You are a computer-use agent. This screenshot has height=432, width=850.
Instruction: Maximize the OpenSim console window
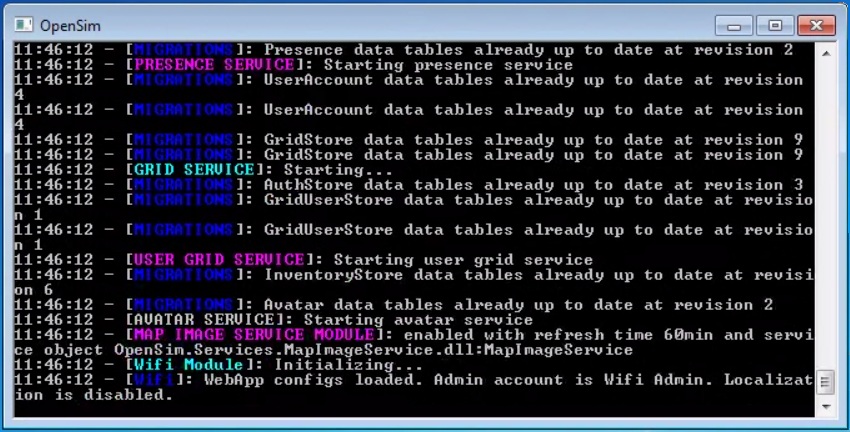(775, 25)
